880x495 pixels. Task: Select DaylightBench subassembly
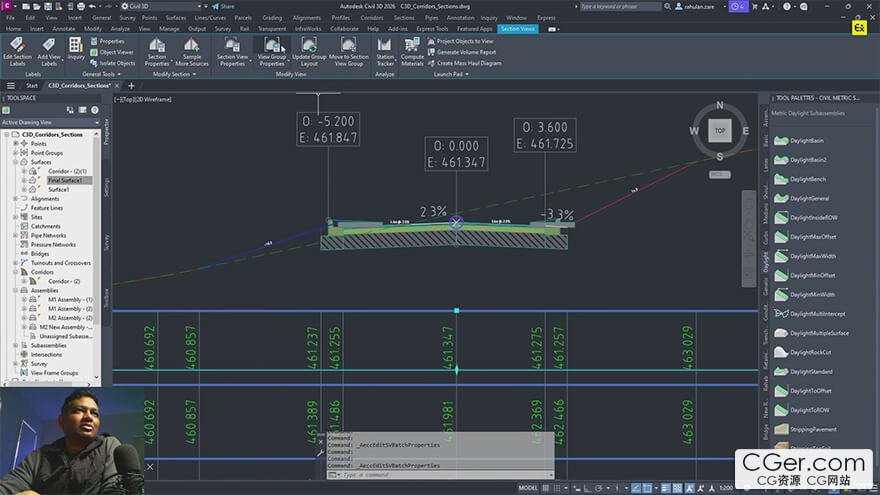(800, 180)
